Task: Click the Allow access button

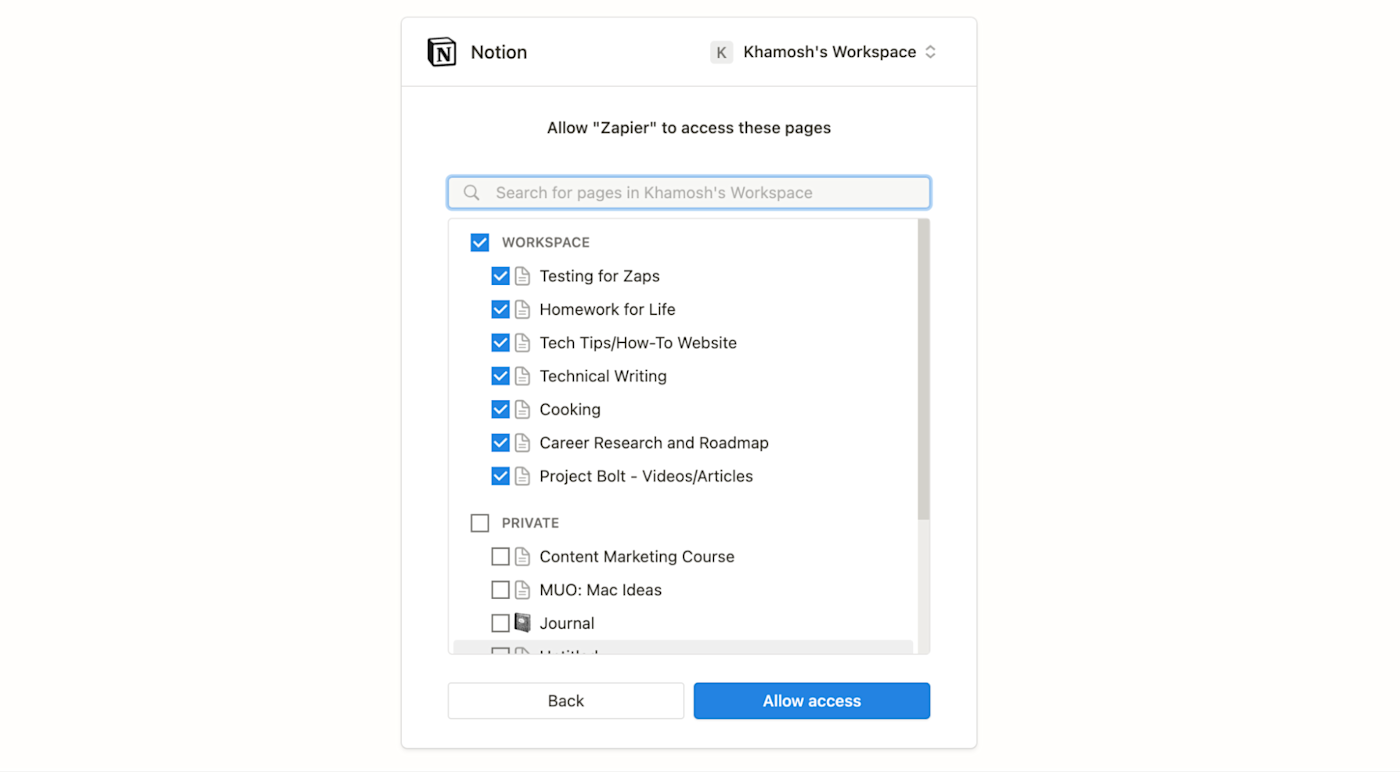Action: [x=812, y=701]
